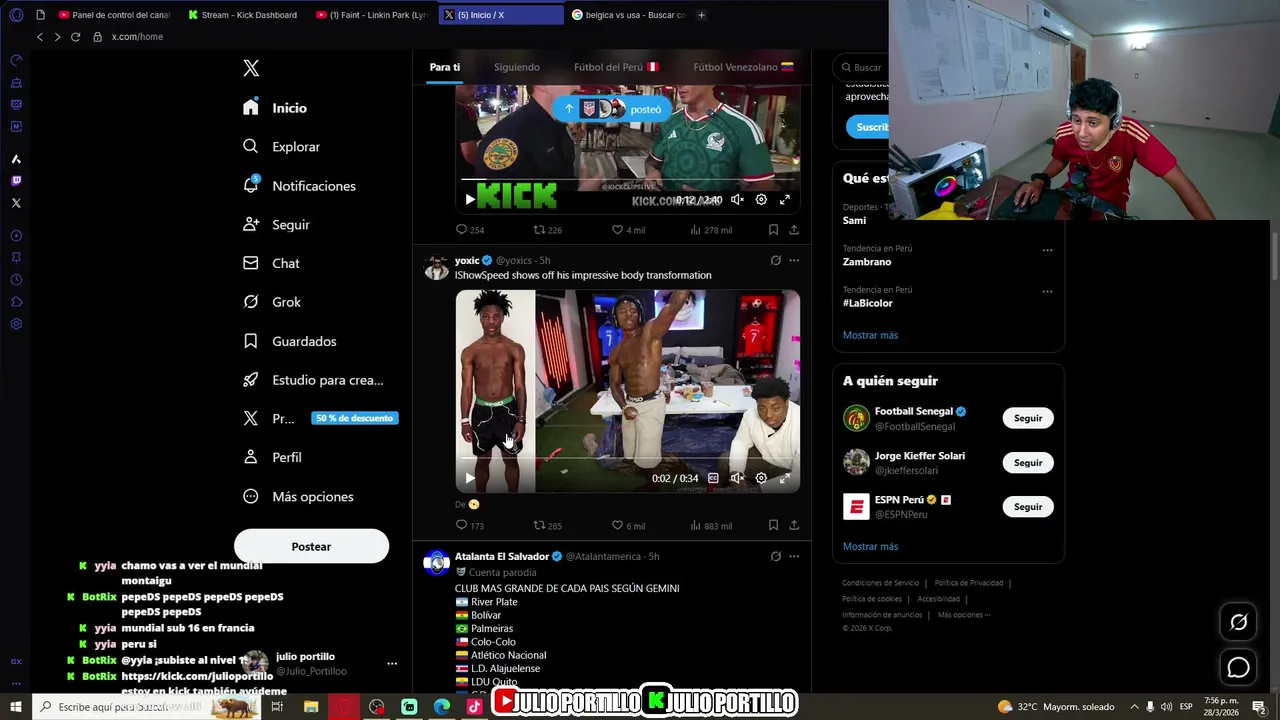Open Grok in the sidebar
Viewport: 1280px width, 720px height.
(272, 302)
